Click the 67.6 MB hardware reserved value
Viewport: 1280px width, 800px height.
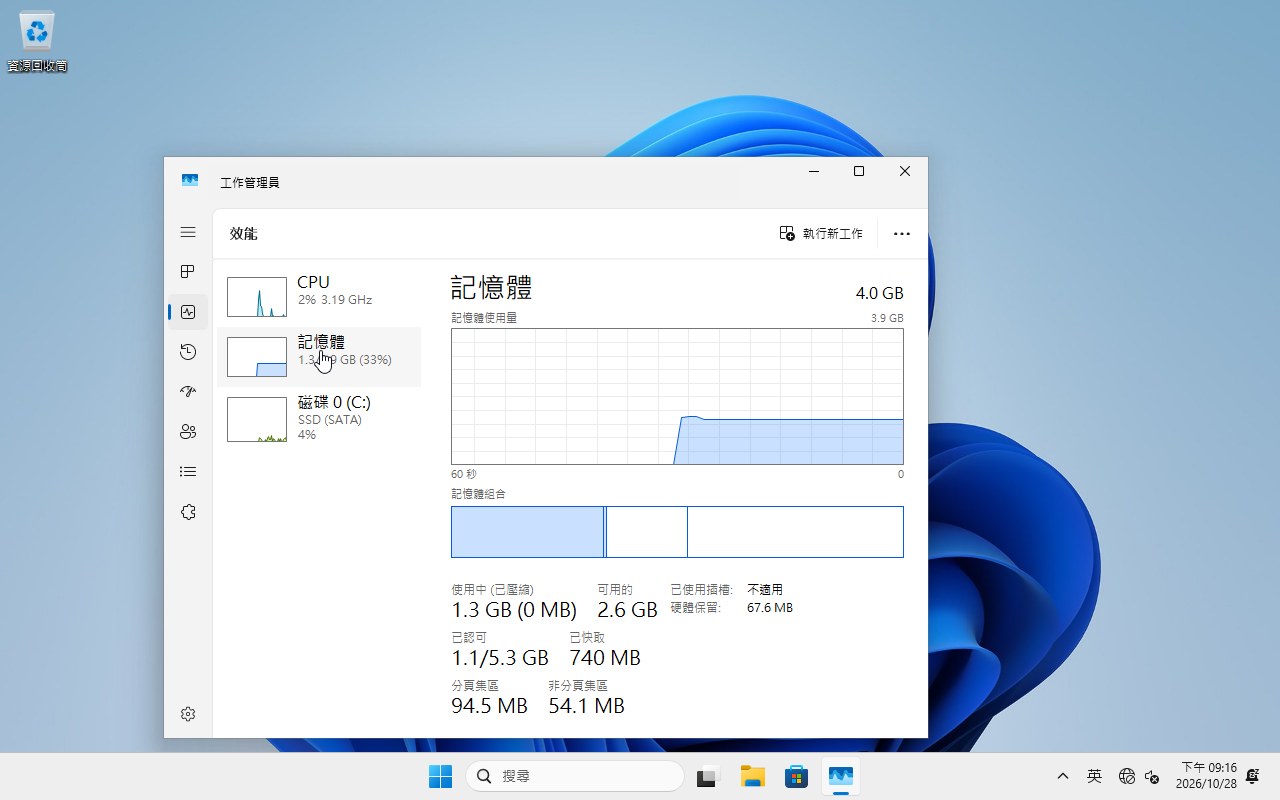[770, 607]
